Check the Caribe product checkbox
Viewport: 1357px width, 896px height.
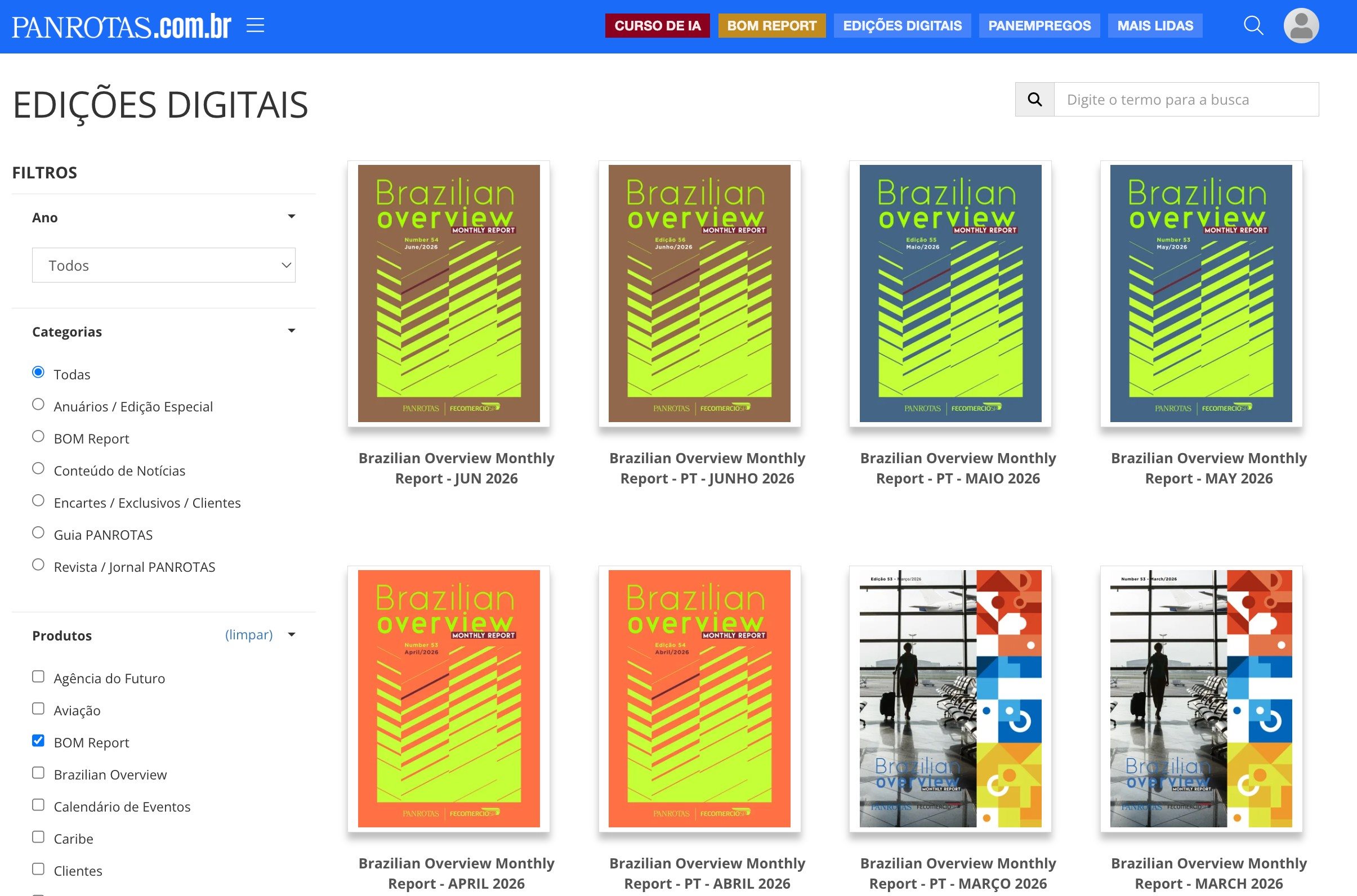tap(38, 836)
